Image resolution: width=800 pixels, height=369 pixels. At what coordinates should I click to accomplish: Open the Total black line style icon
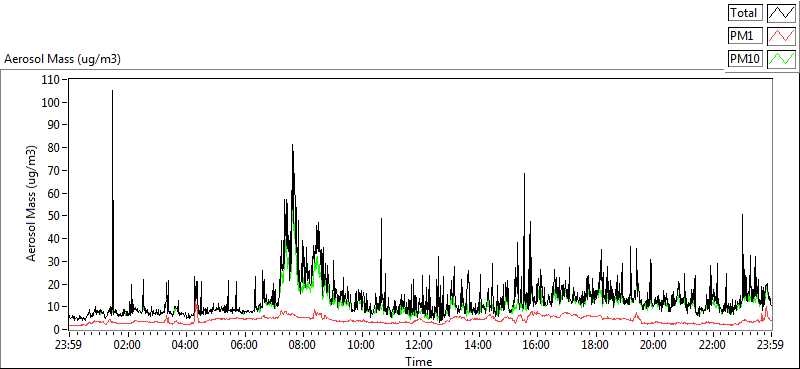coord(782,12)
